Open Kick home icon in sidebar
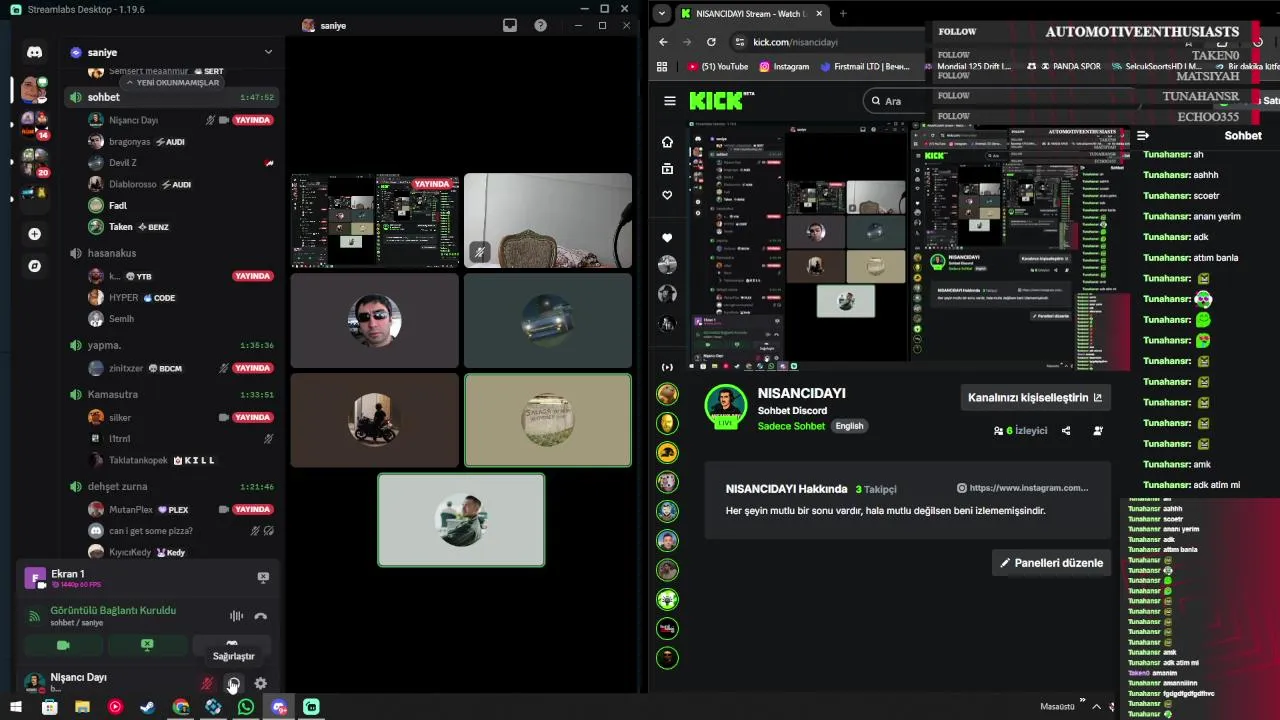Image resolution: width=1280 pixels, height=720 pixels. pos(667,142)
